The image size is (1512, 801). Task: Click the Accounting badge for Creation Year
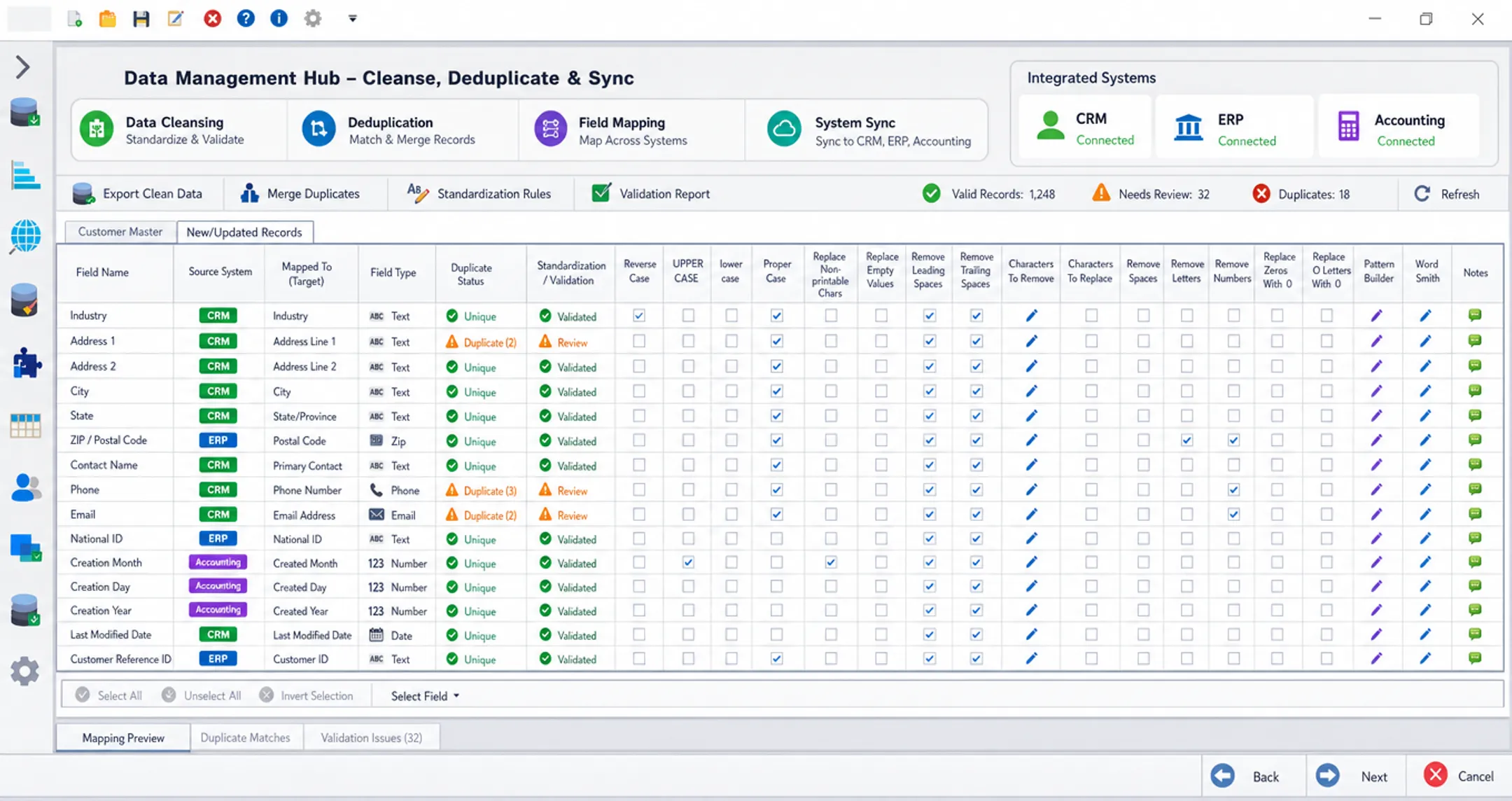[x=218, y=610]
